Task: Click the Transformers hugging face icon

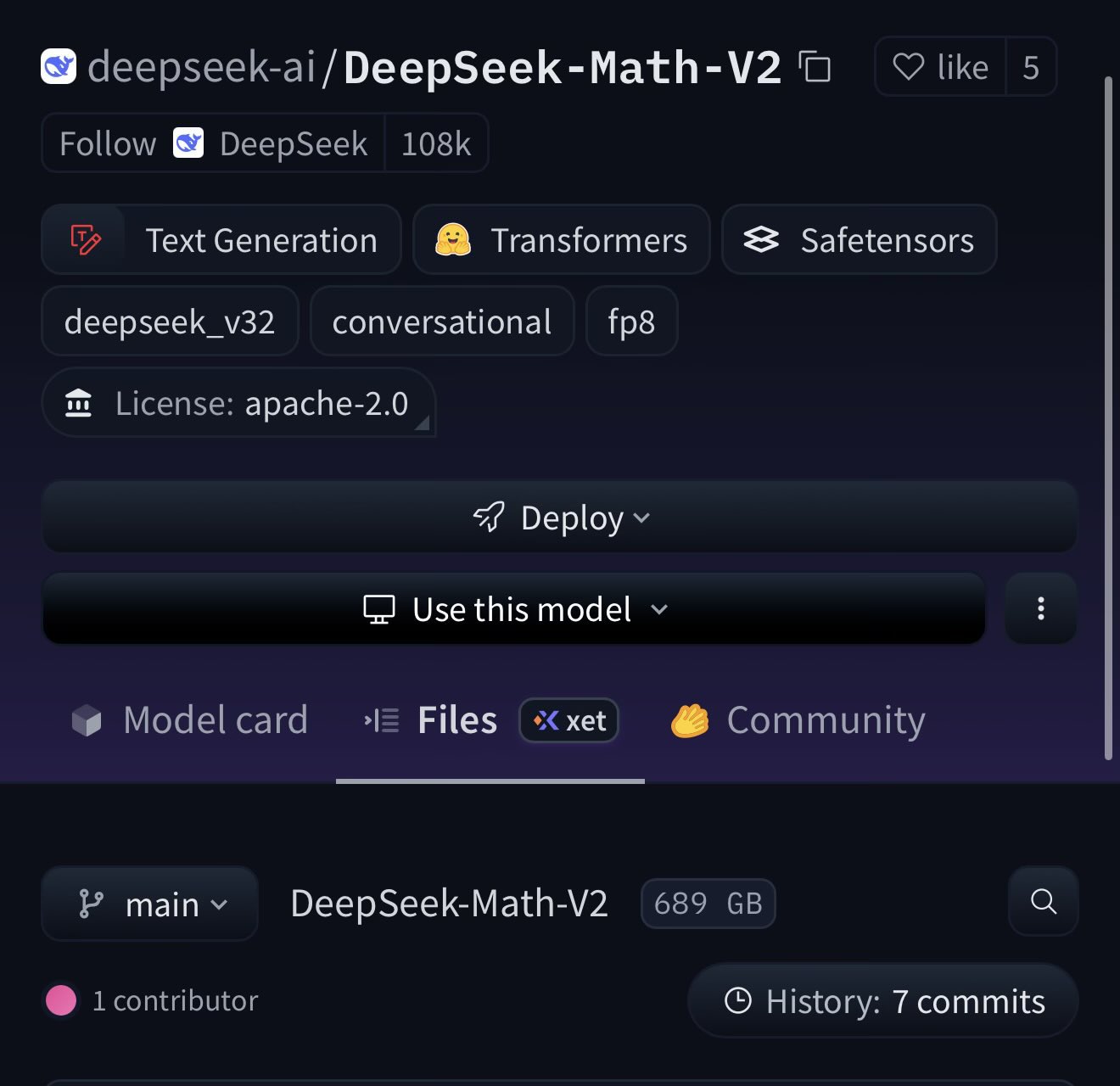Action: pos(453,239)
